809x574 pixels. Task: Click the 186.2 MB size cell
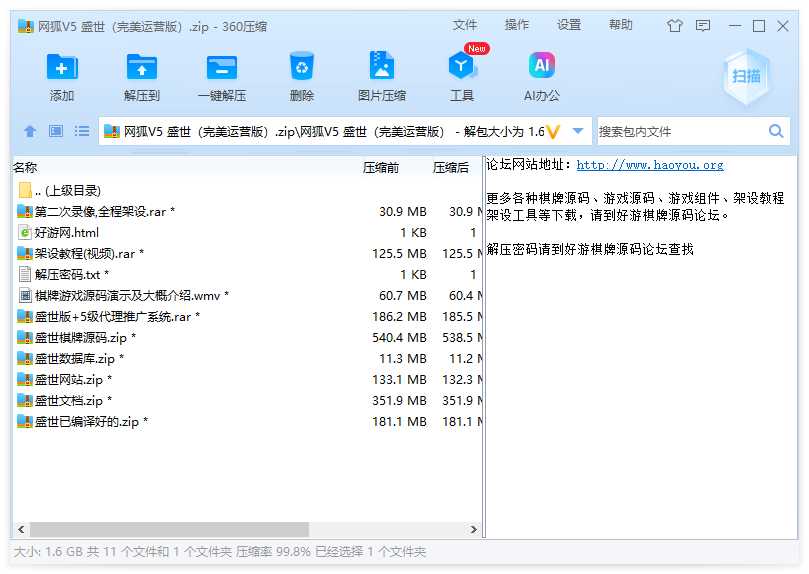coord(399,317)
